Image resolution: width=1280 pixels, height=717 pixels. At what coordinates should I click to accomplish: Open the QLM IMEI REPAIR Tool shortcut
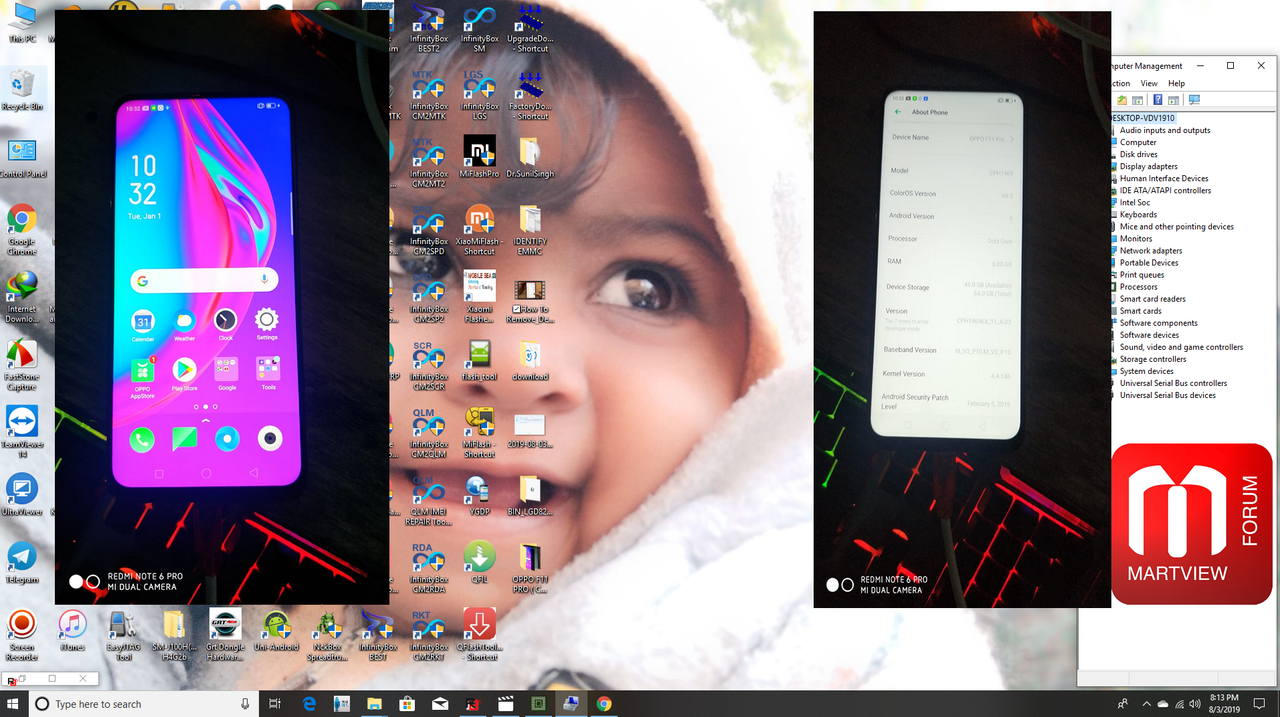429,502
